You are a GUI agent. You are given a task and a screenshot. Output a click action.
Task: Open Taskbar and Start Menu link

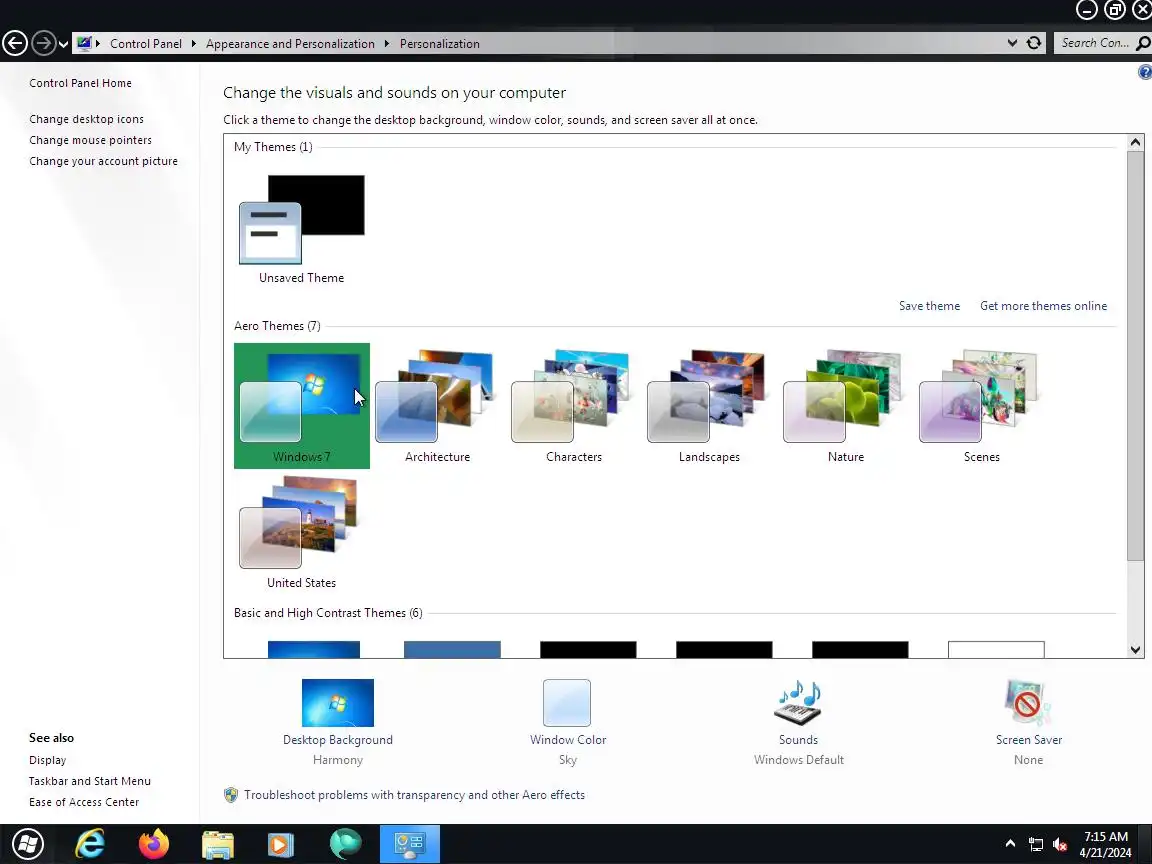click(90, 781)
